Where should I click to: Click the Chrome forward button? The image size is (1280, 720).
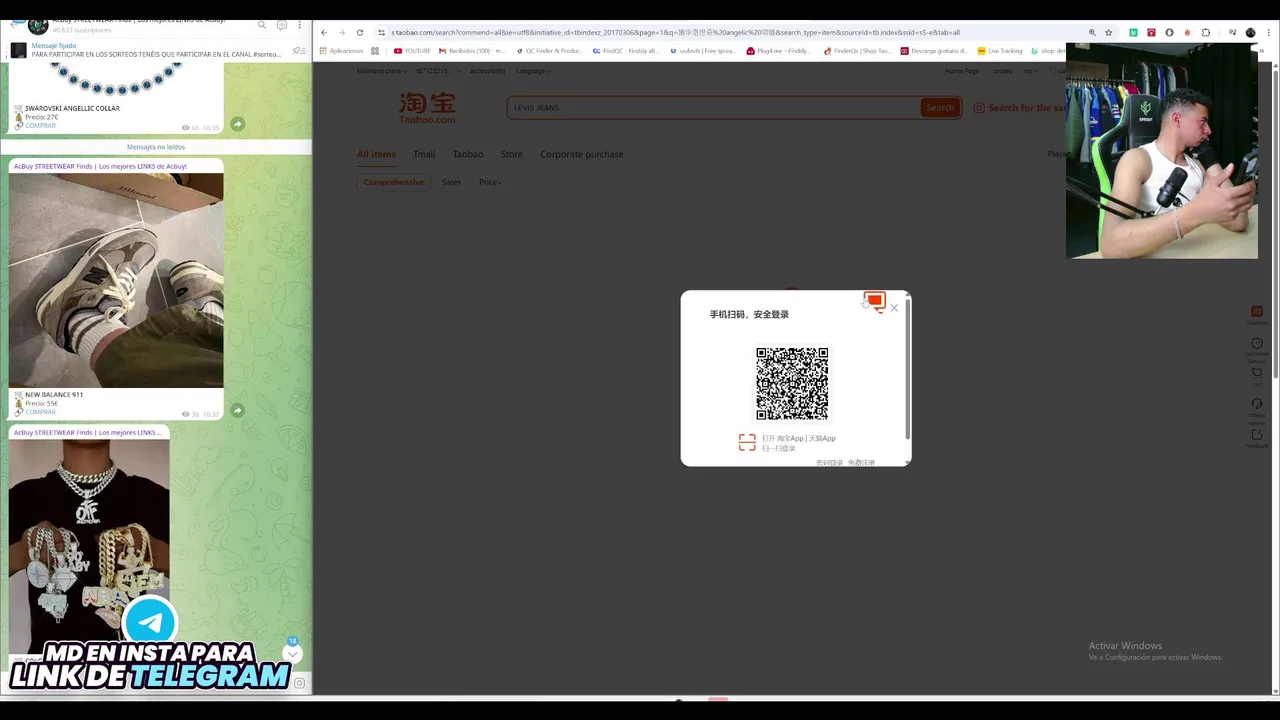(x=341, y=32)
